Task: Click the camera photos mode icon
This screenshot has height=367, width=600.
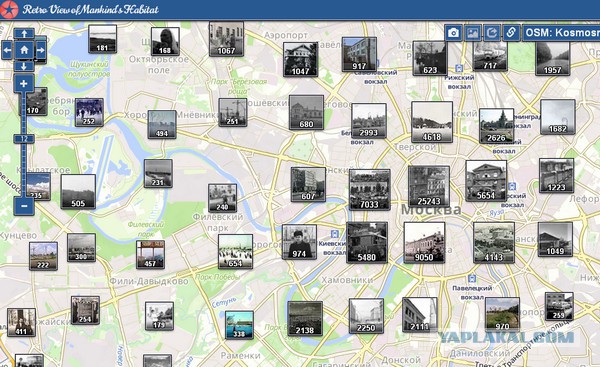Action: coord(453,33)
